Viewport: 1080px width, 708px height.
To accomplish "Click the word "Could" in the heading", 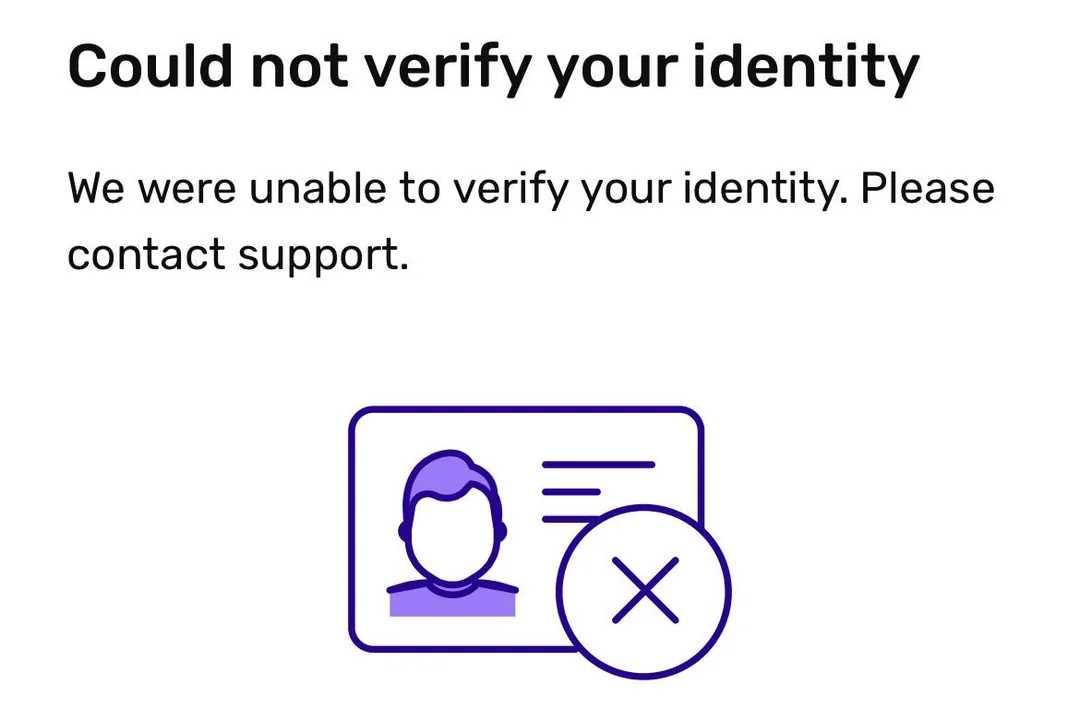I will [x=151, y=67].
